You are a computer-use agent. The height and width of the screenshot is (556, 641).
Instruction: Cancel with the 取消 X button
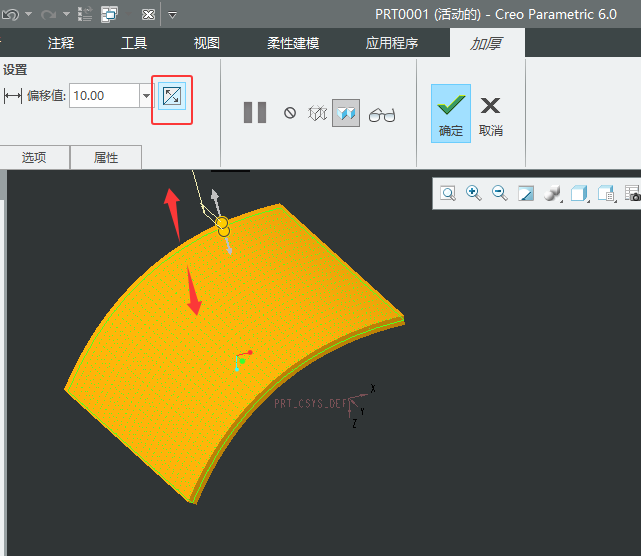pos(491,116)
